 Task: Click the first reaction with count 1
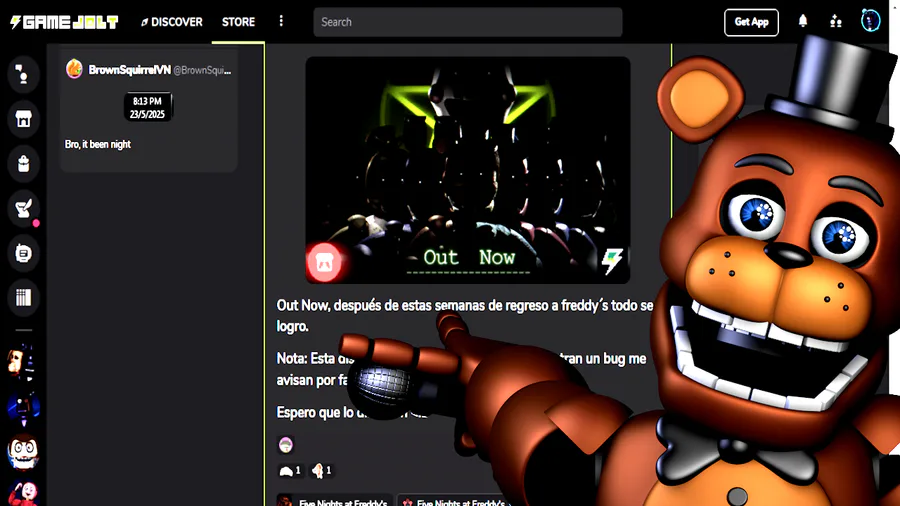290,471
